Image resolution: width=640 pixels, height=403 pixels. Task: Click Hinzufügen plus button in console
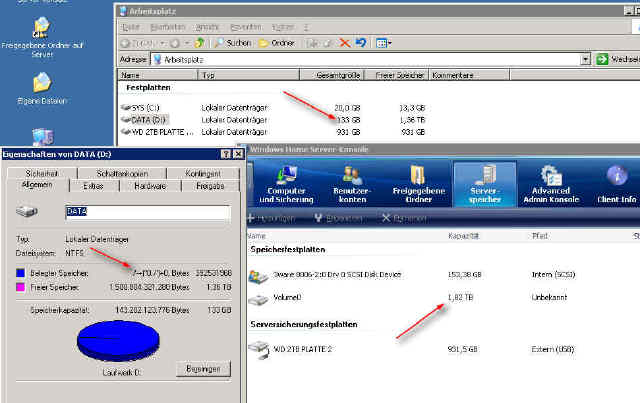point(271,218)
